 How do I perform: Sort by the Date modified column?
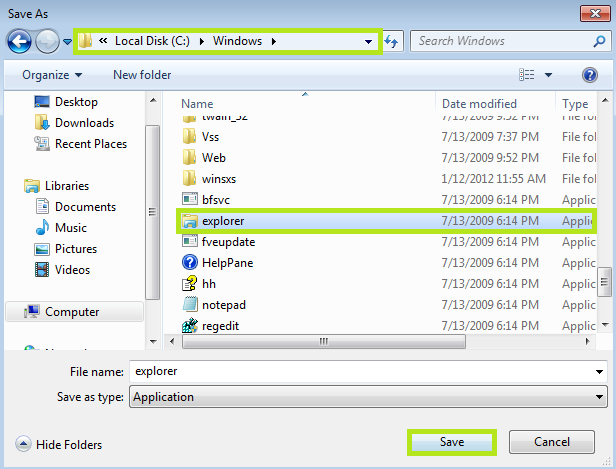480,104
